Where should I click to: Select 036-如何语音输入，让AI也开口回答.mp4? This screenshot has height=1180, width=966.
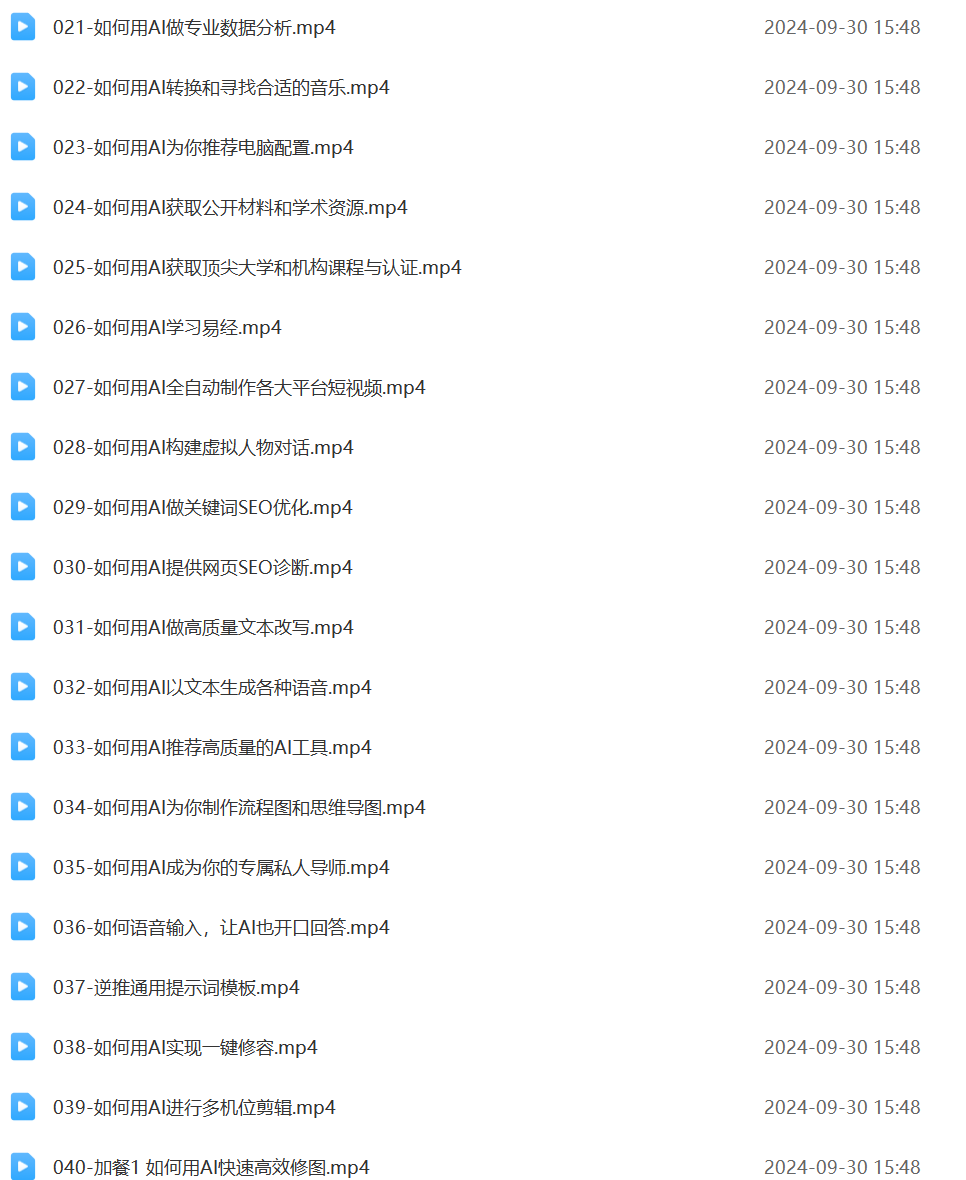click(x=221, y=927)
